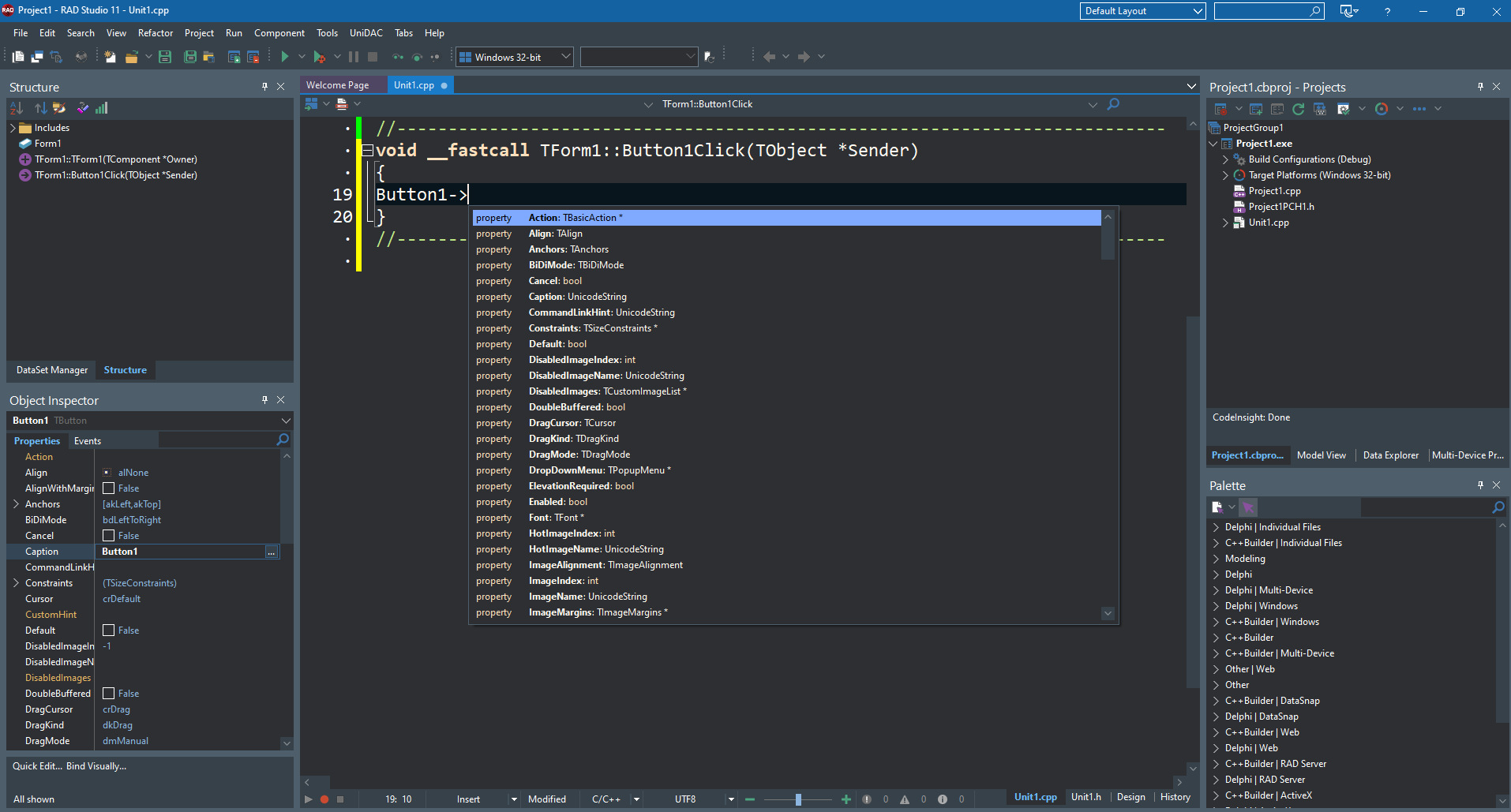Click the Pause program toolbar icon

[354, 57]
